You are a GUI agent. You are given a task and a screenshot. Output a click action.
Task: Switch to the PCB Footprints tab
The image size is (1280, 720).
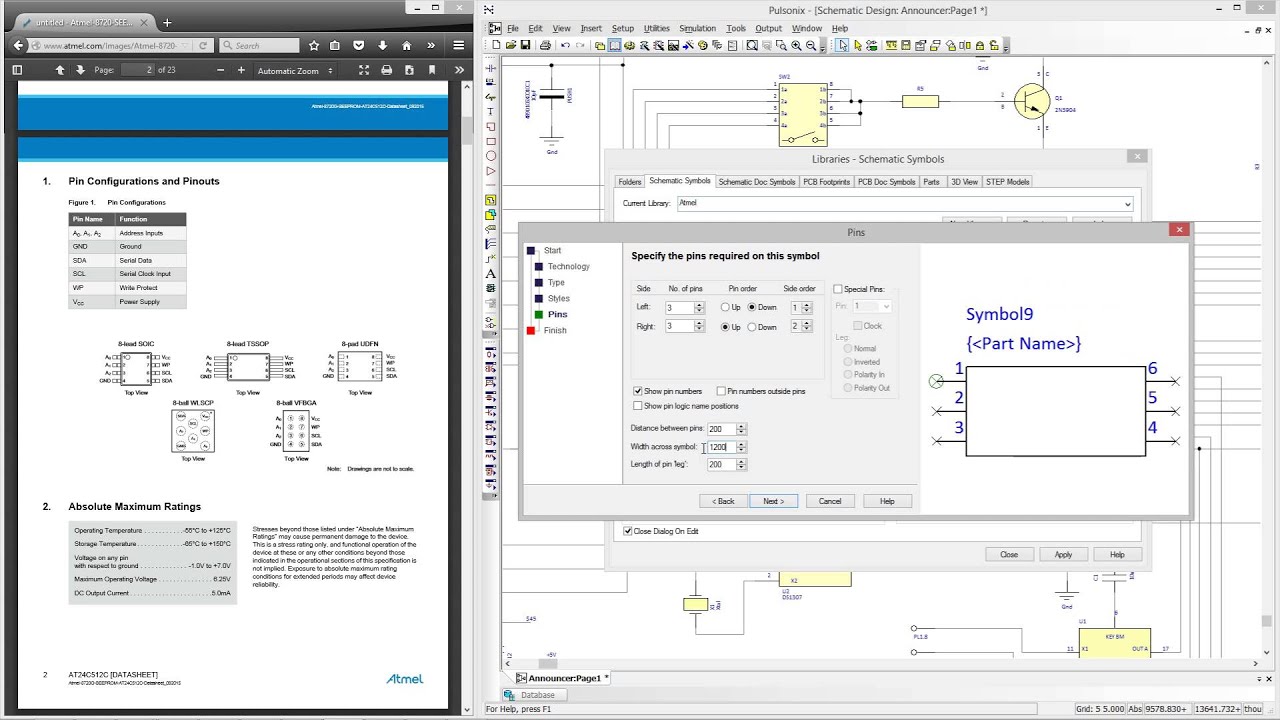[827, 182]
